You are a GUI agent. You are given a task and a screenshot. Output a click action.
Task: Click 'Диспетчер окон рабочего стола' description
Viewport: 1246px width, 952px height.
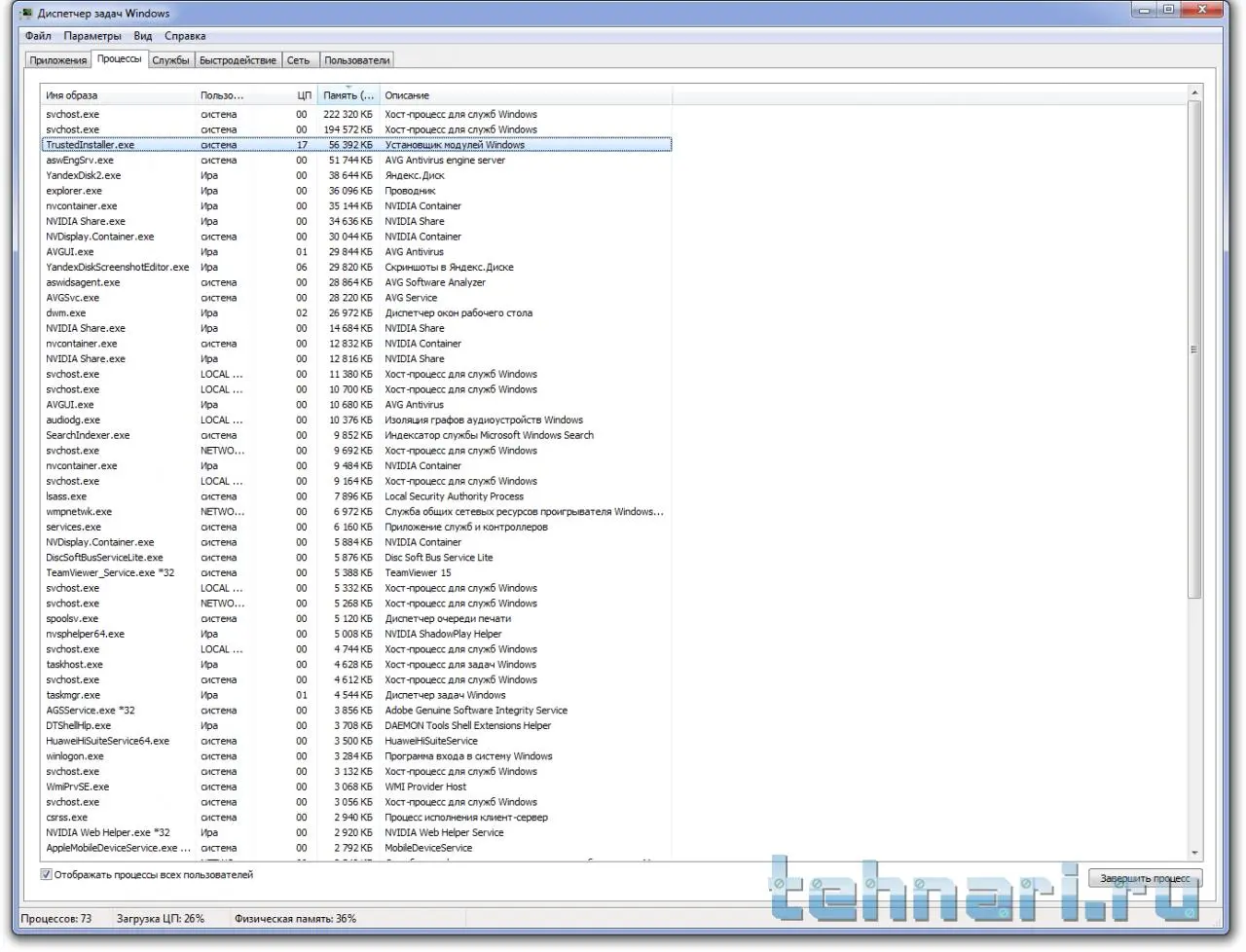pos(458,313)
